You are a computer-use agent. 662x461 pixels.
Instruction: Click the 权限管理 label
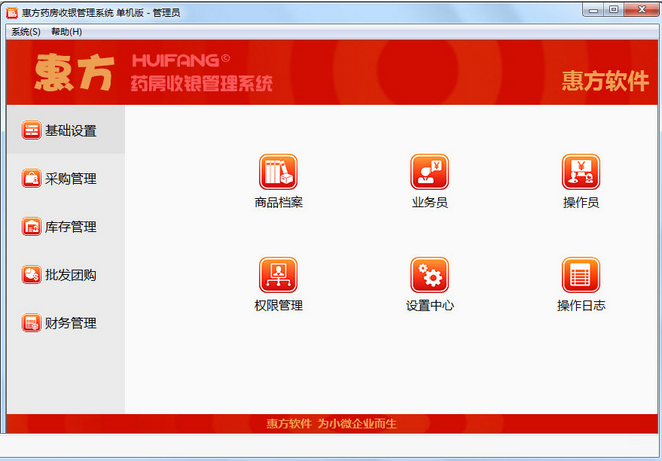click(x=279, y=305)
